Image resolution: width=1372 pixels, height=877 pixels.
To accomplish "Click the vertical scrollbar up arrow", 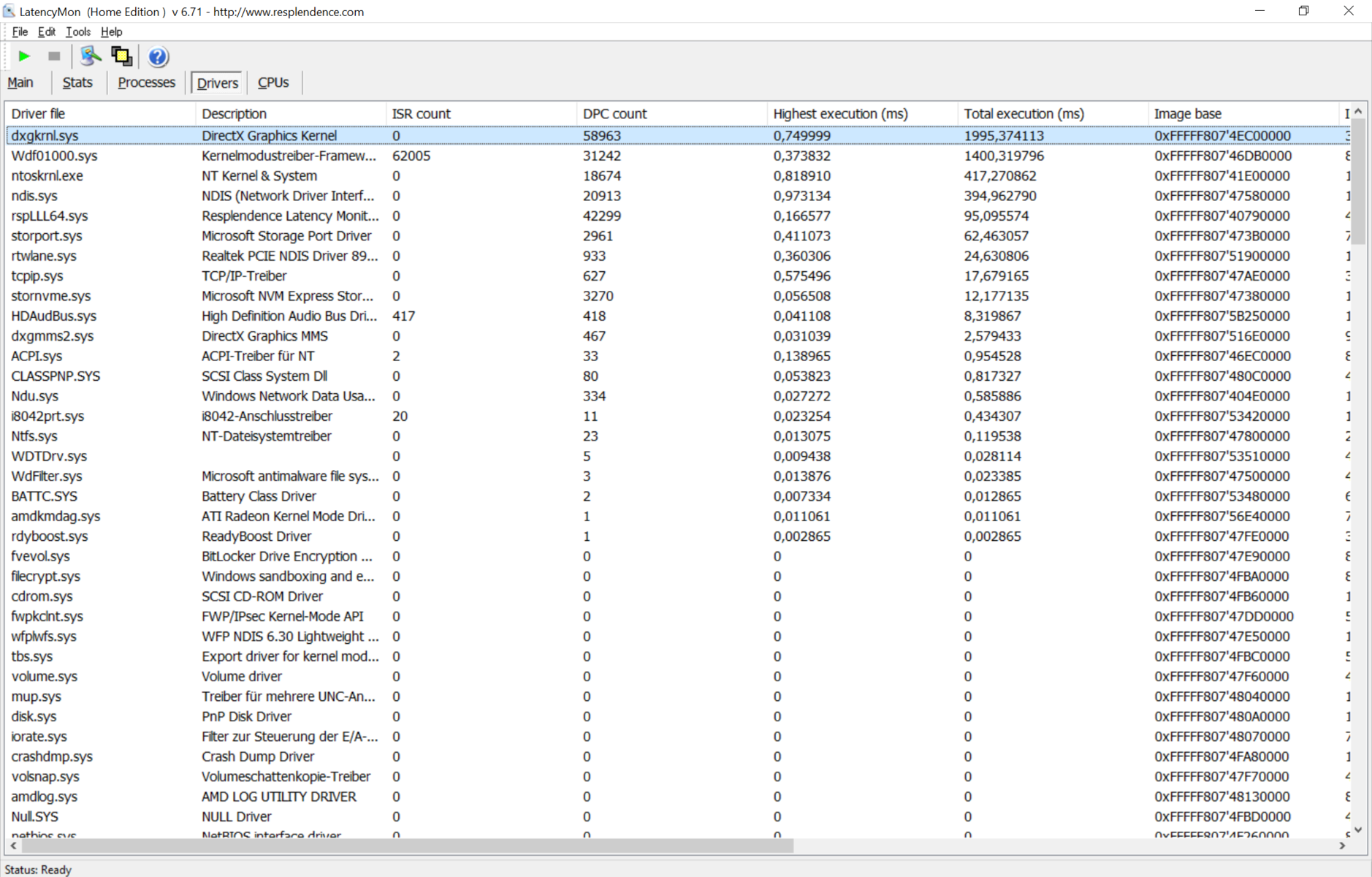I will [1358, 112].
